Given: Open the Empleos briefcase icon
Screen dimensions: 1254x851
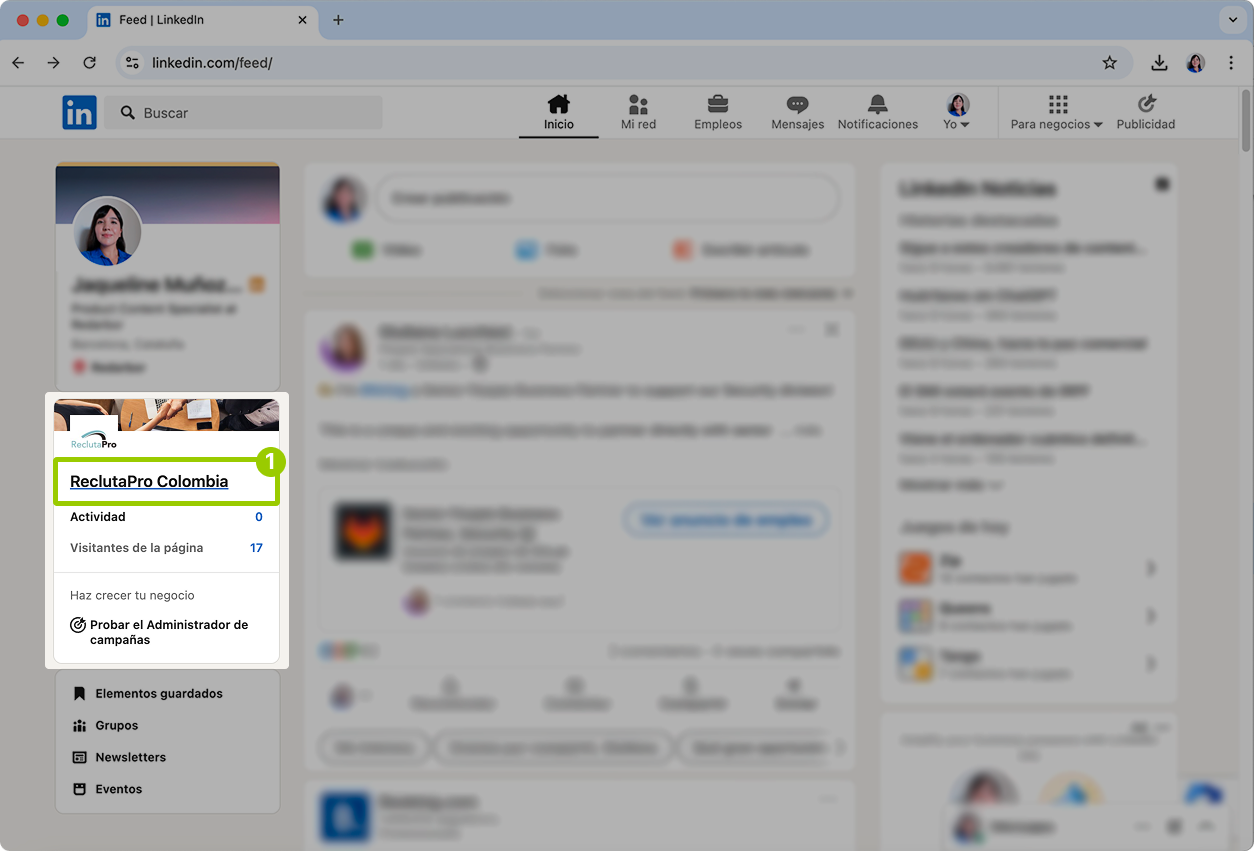Looking at the screenshot, I should coord(717,111).
